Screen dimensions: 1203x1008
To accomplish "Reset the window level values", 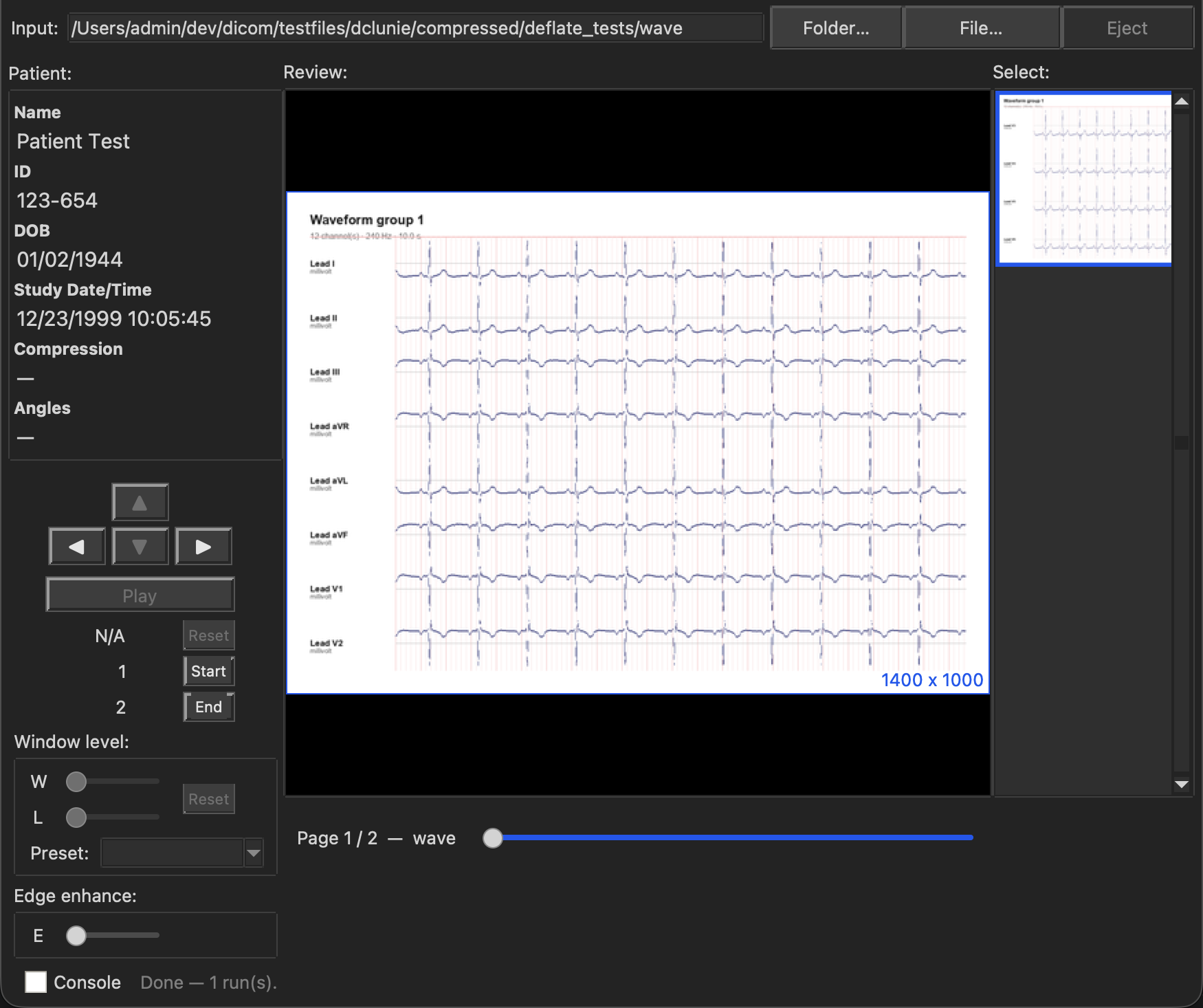I will (209, 799).
